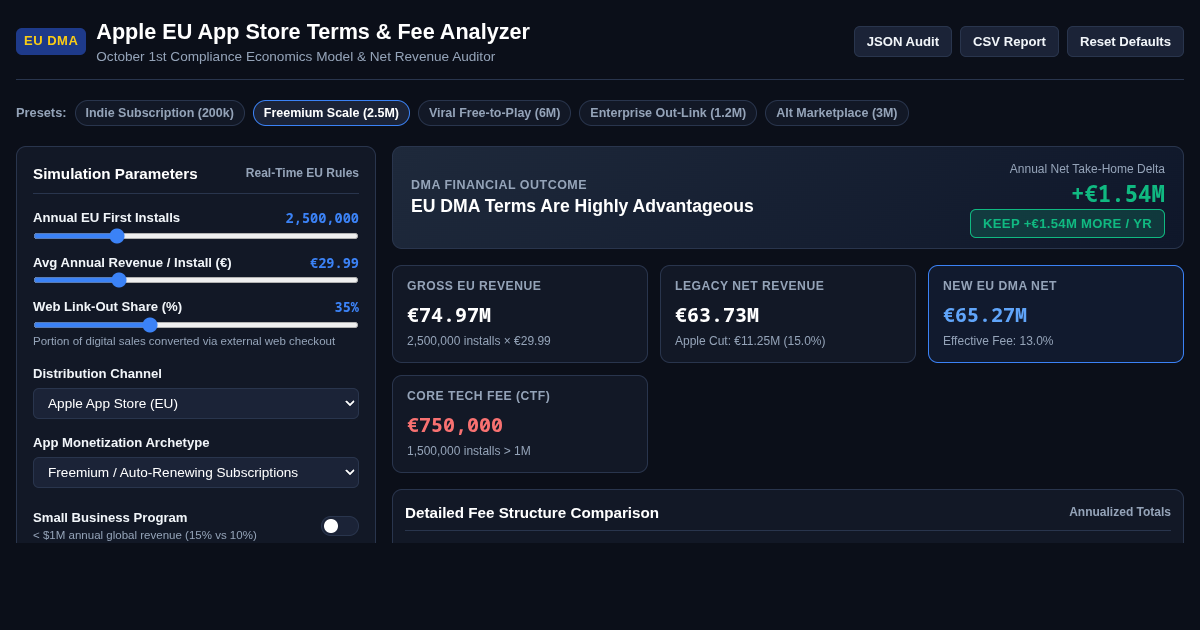
Task: Click the KEEP +€1.54M MORE / YR badge
Action: pyautogui.click(x=1067, y=223)
